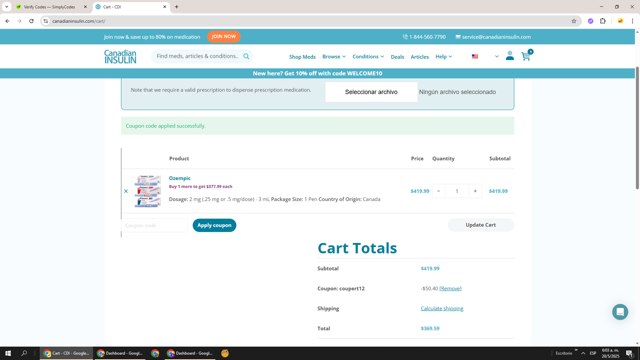Click the site search input field
640x360 pixels.
[x=198, y=56]
